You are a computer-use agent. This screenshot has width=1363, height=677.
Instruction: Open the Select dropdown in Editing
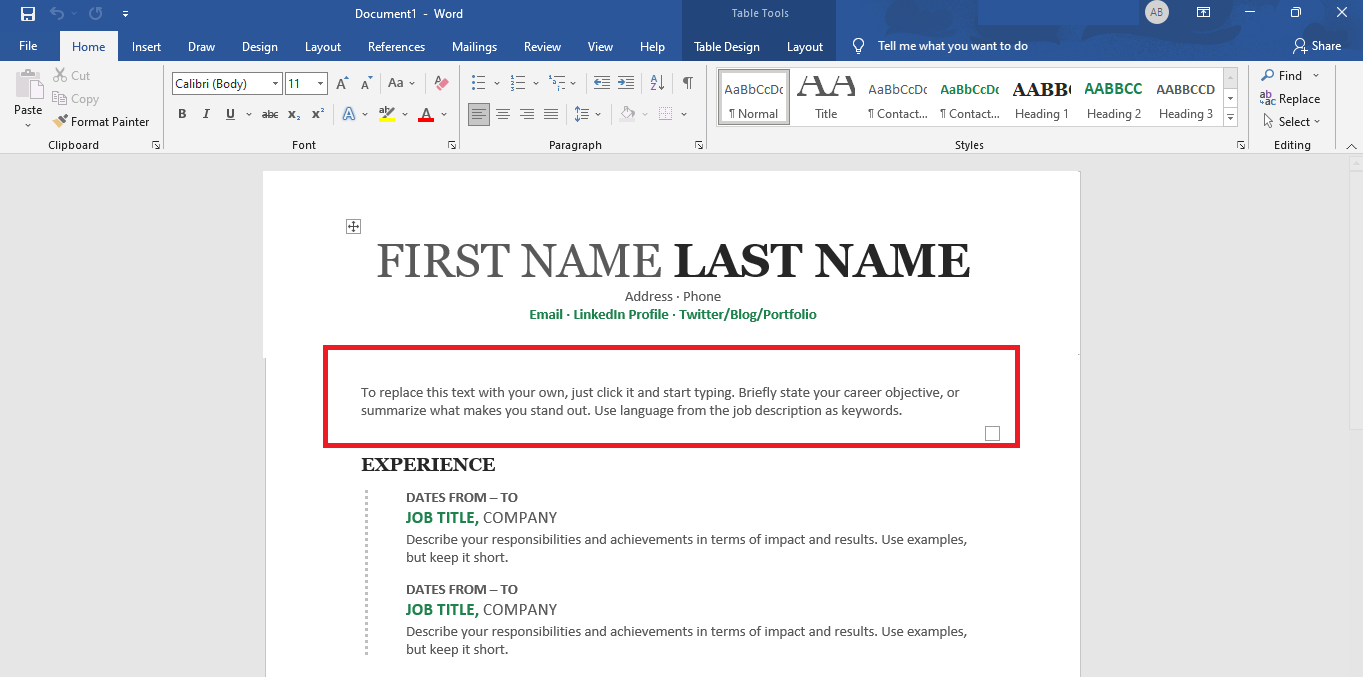[x=1291, y=122]
